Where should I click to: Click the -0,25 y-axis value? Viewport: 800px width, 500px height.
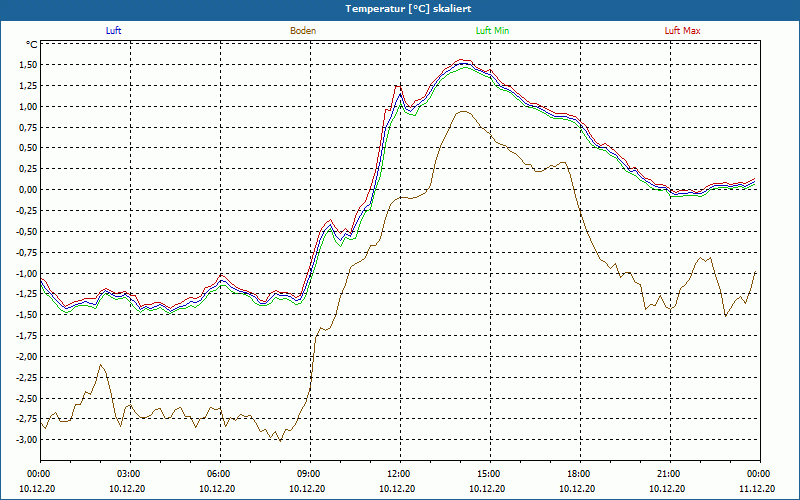pyautogui.click(x=27, y=211)
